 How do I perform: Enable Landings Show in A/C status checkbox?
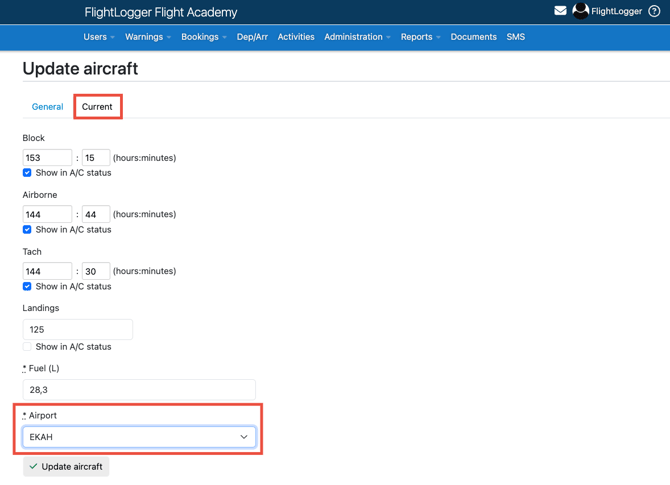pos(28,347)
